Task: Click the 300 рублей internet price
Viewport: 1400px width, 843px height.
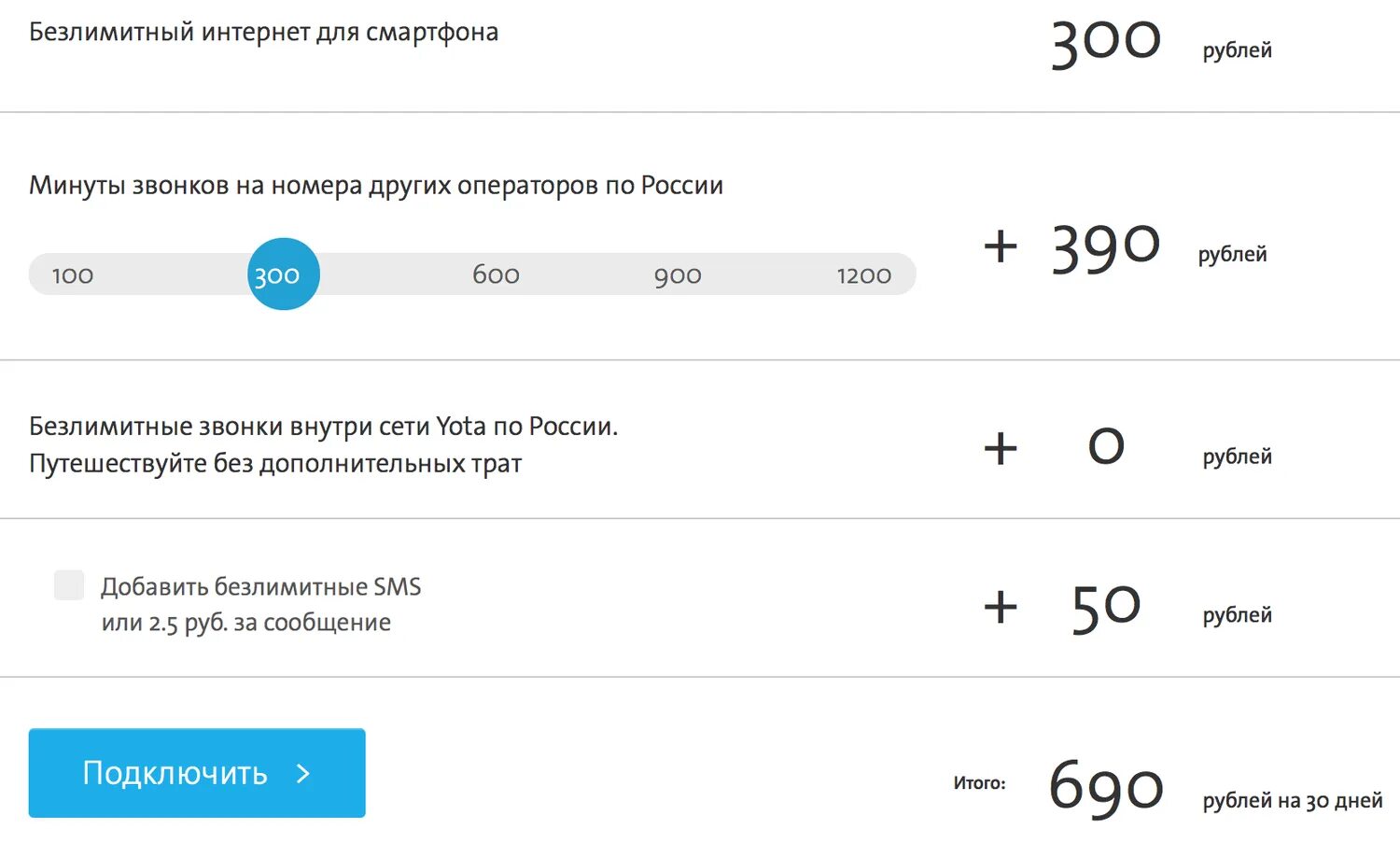Action: click(x=1106, y=42)
